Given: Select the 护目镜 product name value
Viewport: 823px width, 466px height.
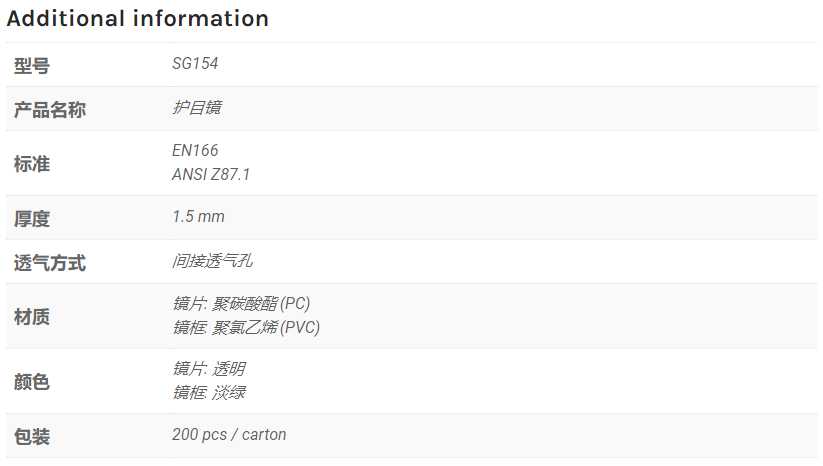Looking at the screenshot, I should coord(197,108).
